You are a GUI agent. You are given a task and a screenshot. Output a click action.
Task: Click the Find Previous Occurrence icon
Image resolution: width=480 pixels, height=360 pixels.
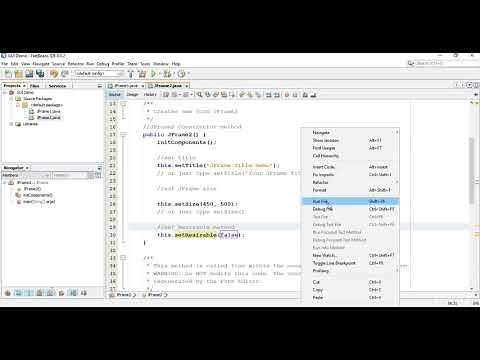208,95
